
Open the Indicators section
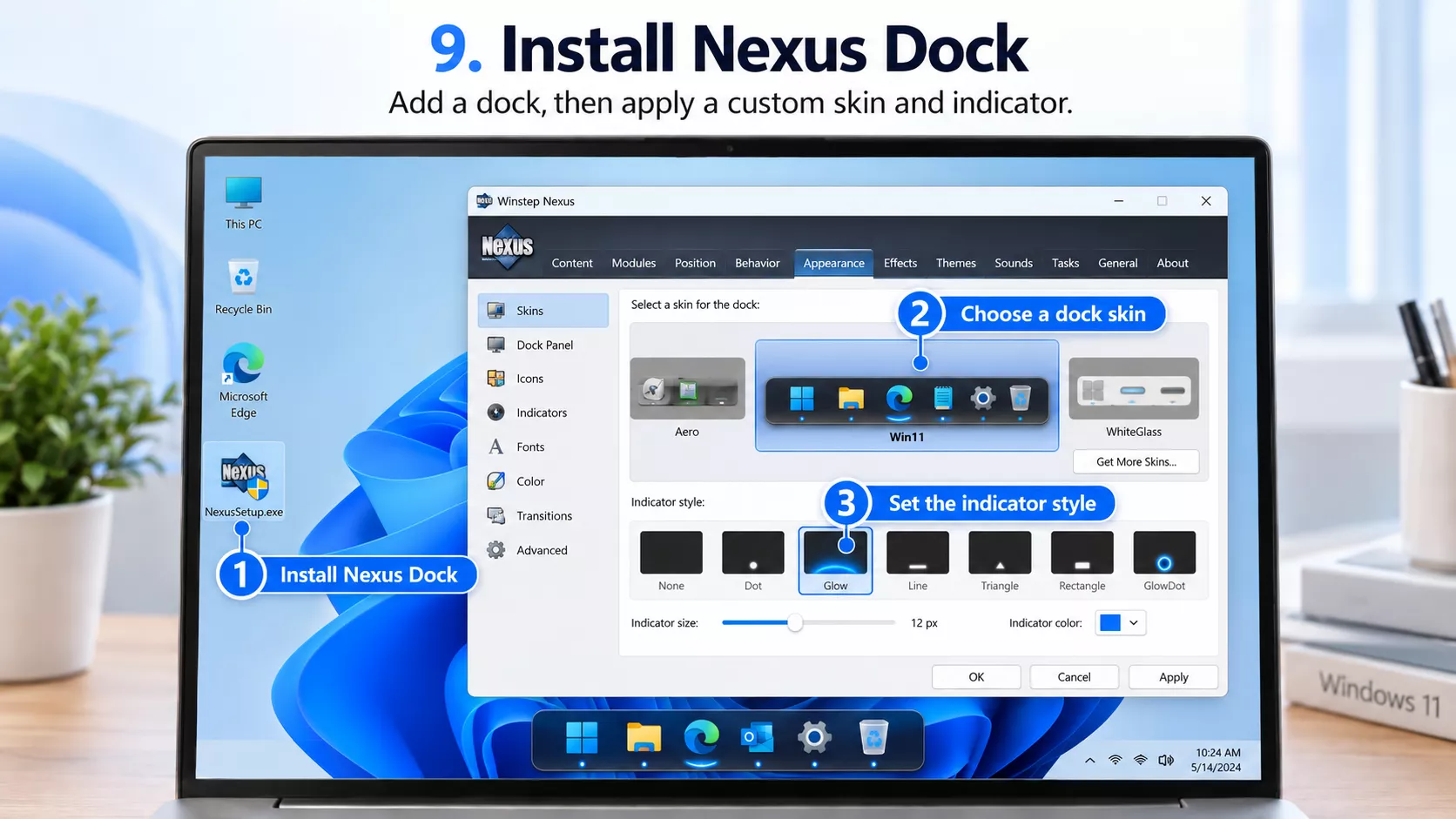[x=543, y=413]
